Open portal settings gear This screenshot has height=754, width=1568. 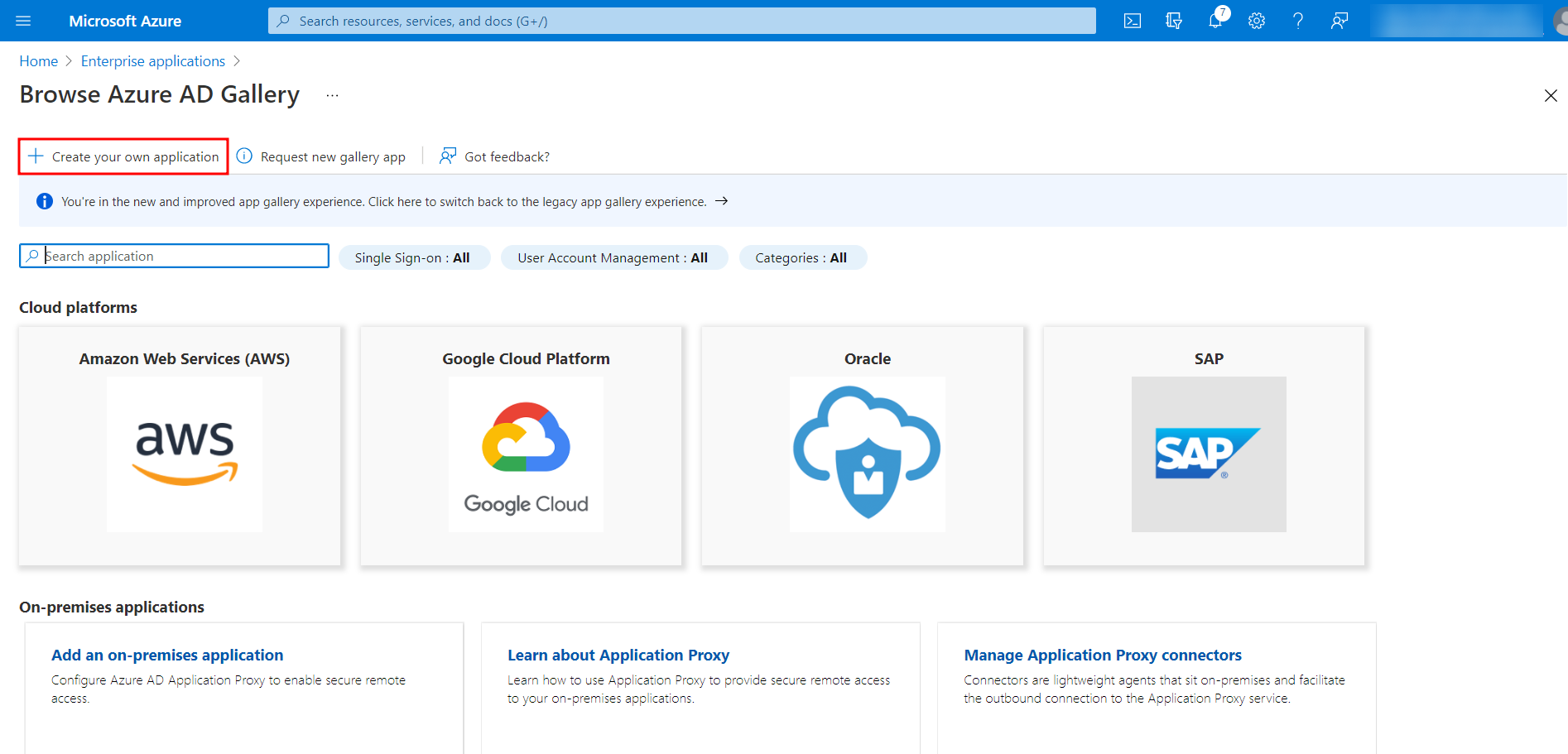pos(1257,21)
